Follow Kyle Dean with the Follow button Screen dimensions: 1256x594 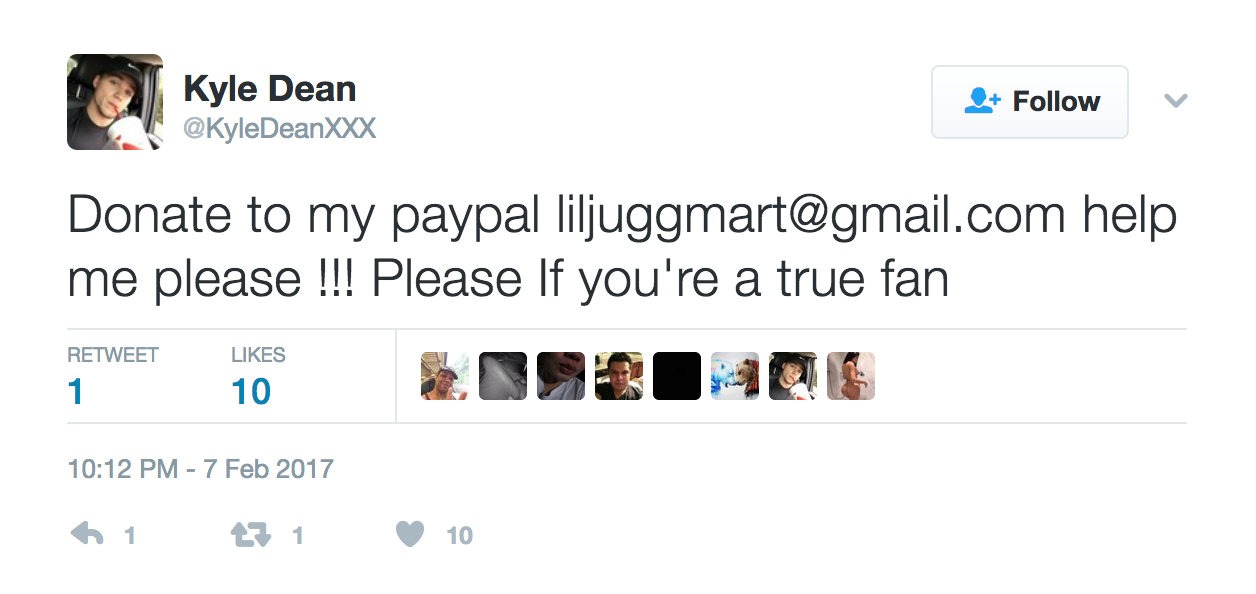click(x=1030, y=102)
